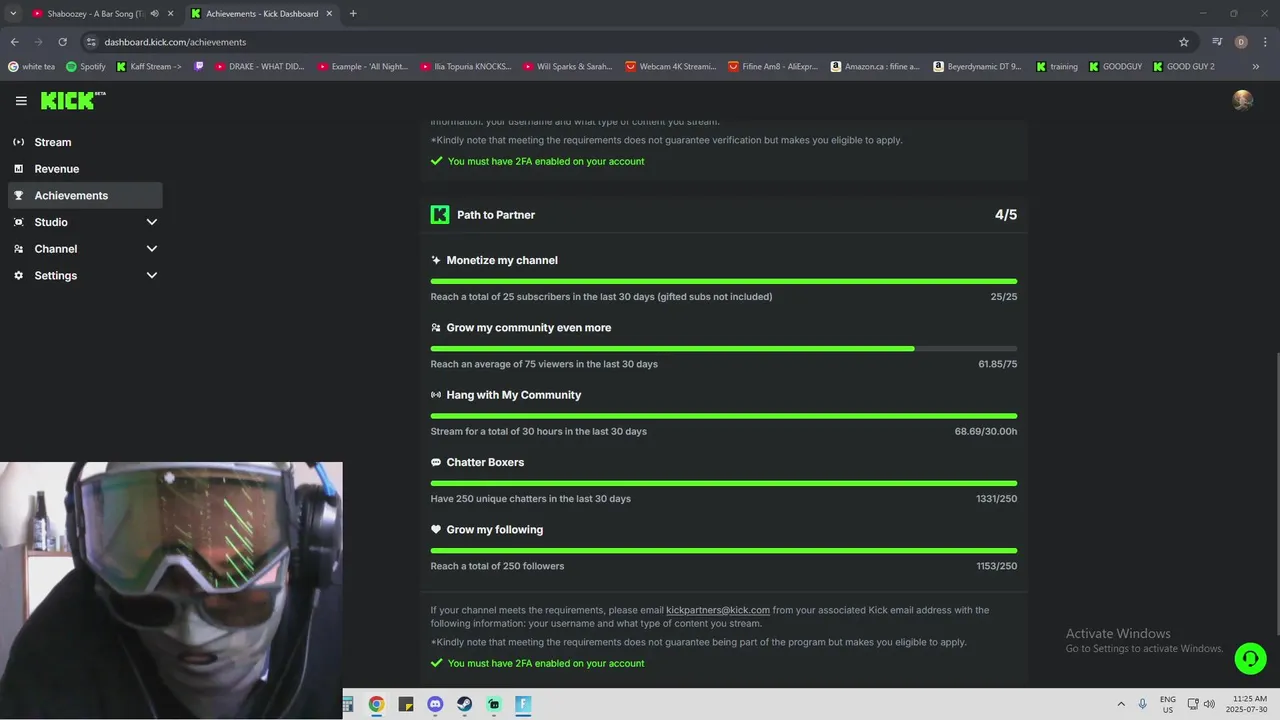Click the Monetize my channel progress bar
1280x720 pixels.
[x=724, y=281]
